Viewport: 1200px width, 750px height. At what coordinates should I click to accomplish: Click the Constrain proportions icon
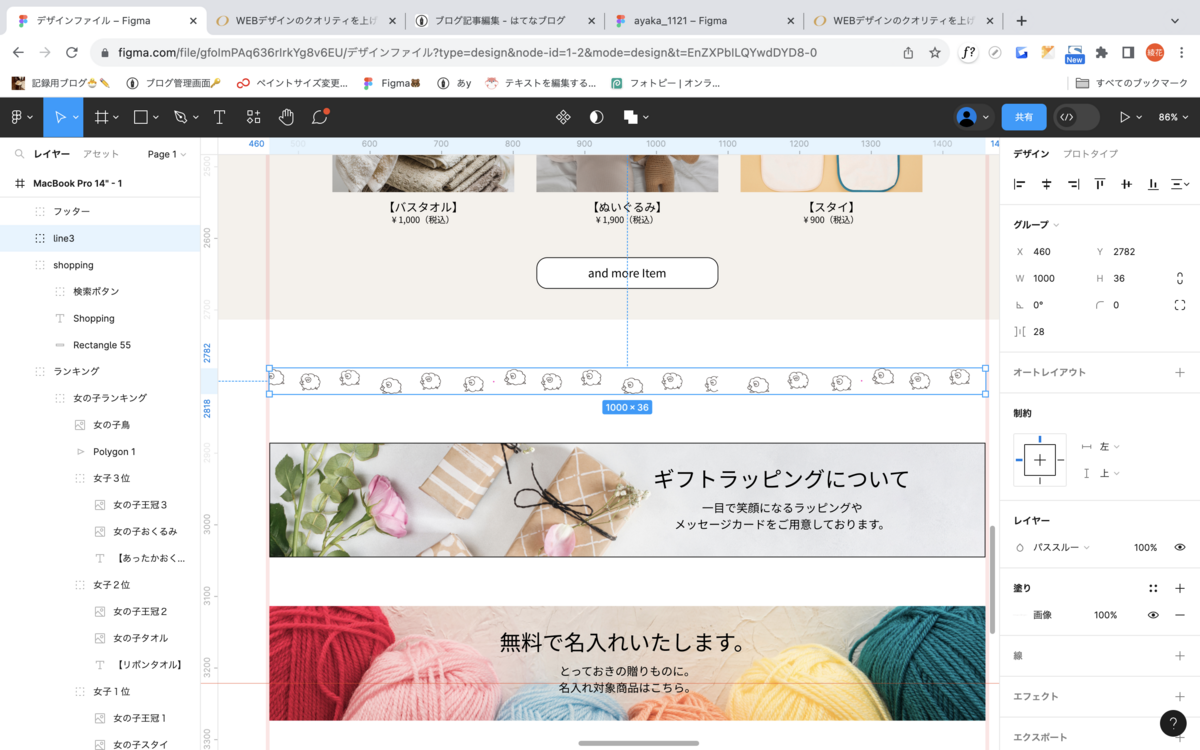(1180, 278)
